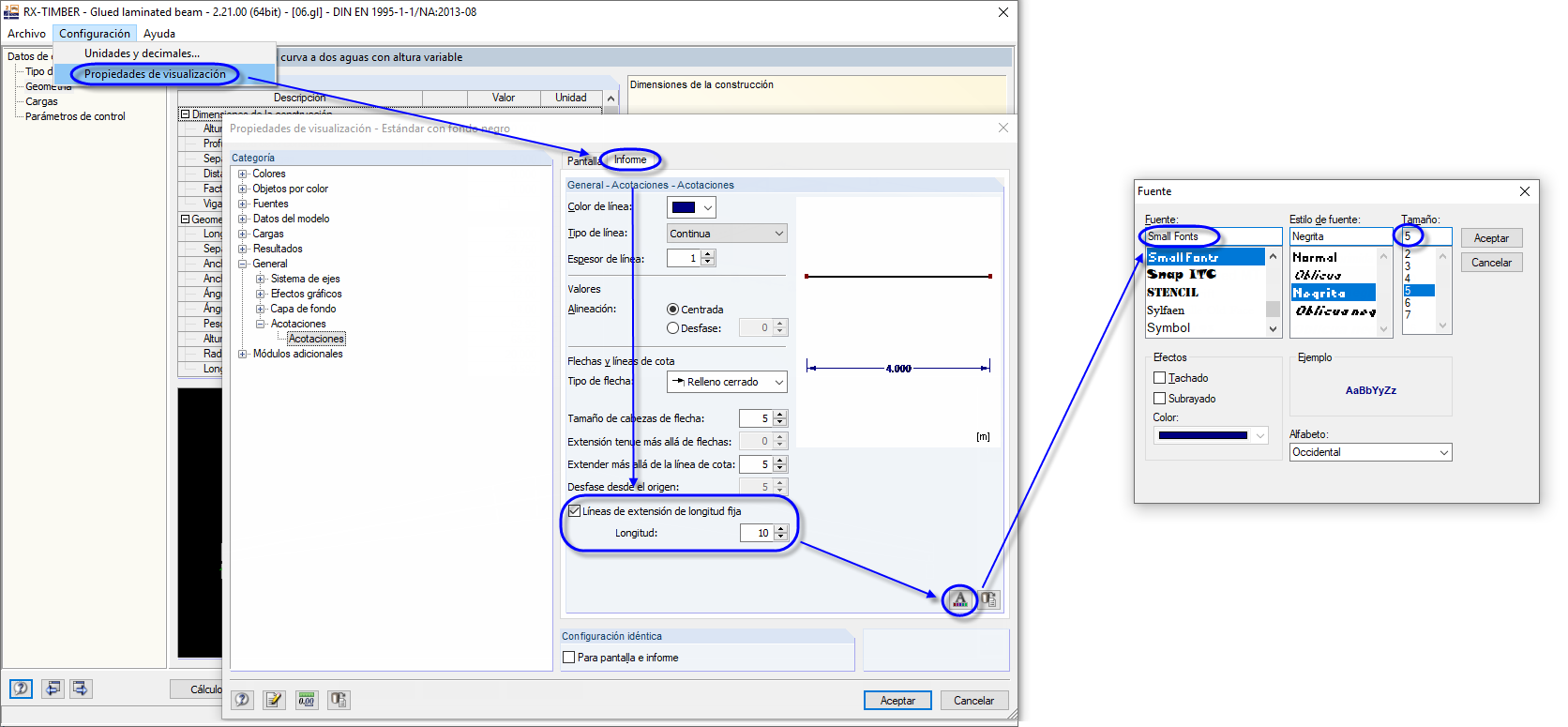The width and height of the screenshot is (1568, 727).
Task: Click the icon right of the font button
Action: pyautogui.click(x=989, y=599)
